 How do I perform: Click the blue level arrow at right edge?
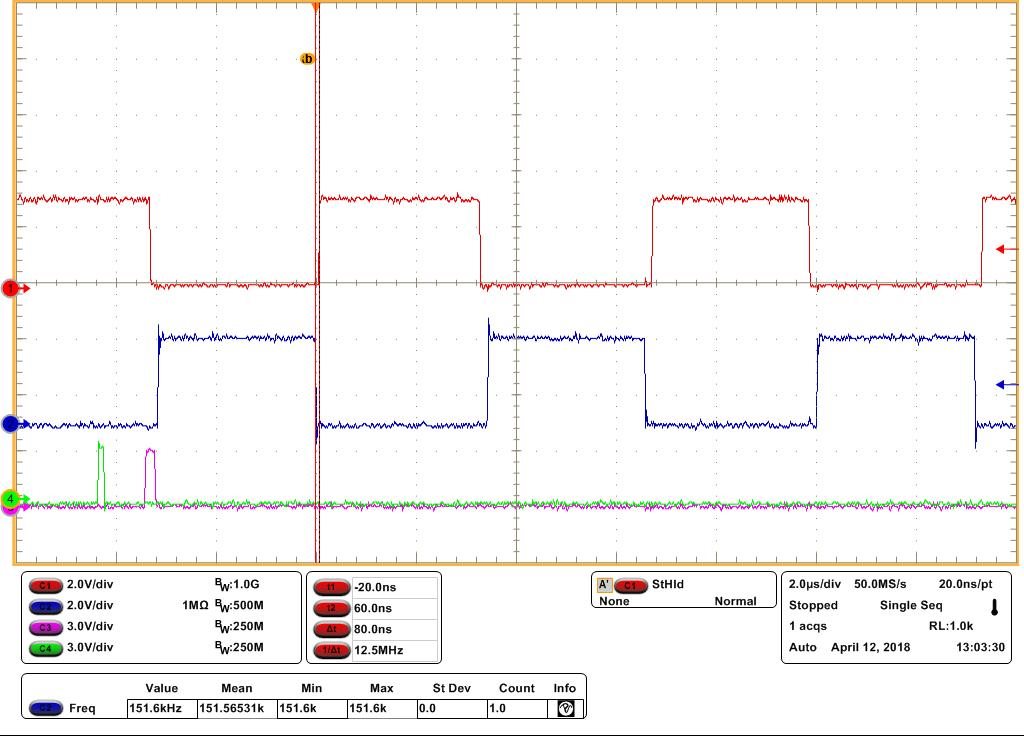click(x=1006, y=385)
